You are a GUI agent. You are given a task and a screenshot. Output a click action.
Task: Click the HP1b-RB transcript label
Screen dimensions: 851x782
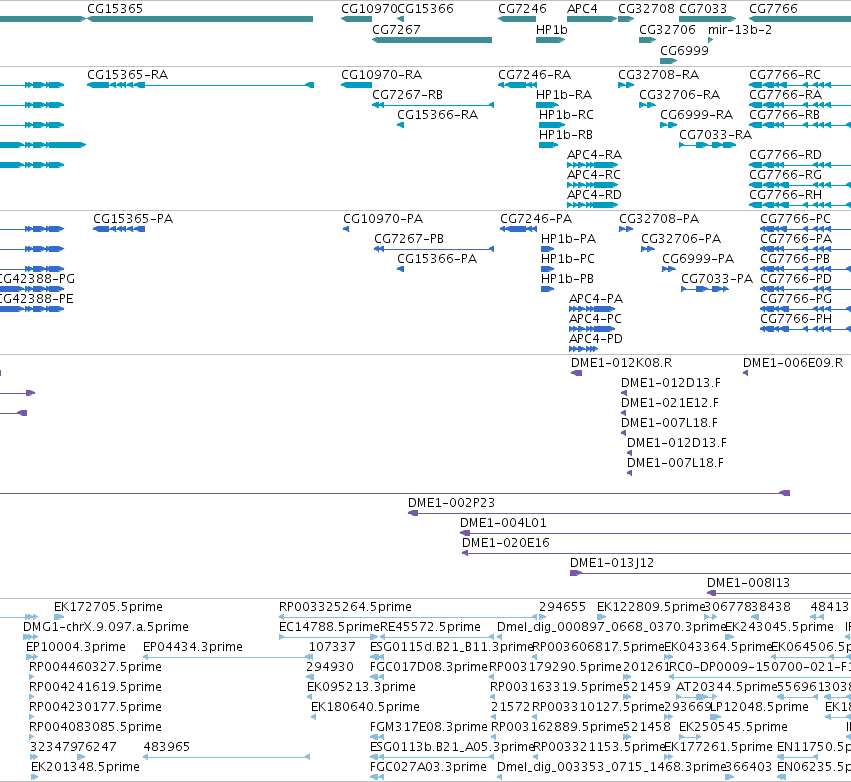click(566, 135)
